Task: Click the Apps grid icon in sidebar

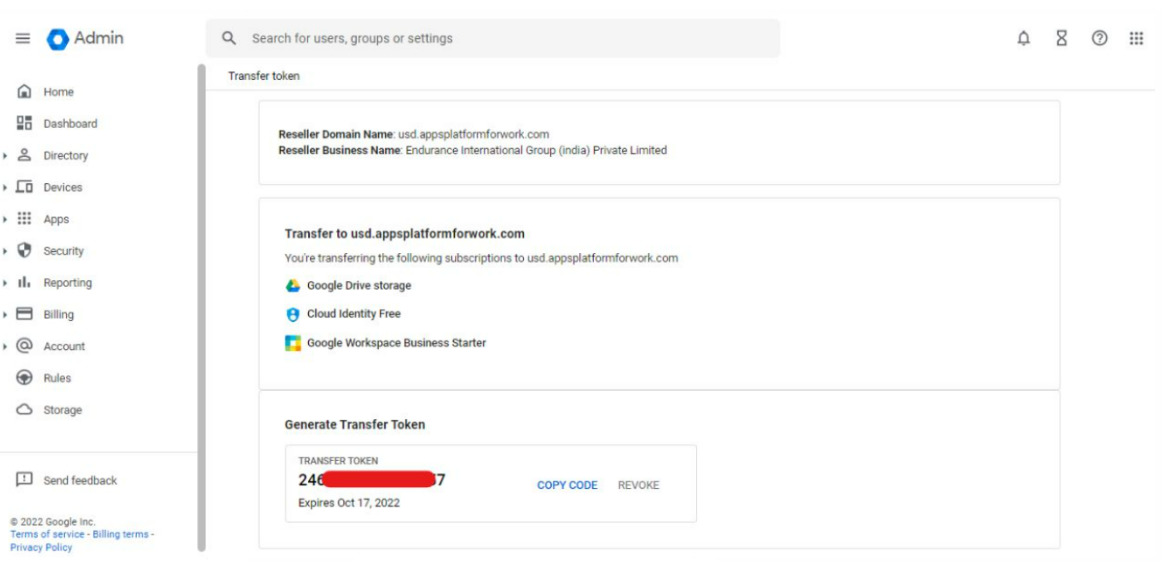Action: point(24,219)
